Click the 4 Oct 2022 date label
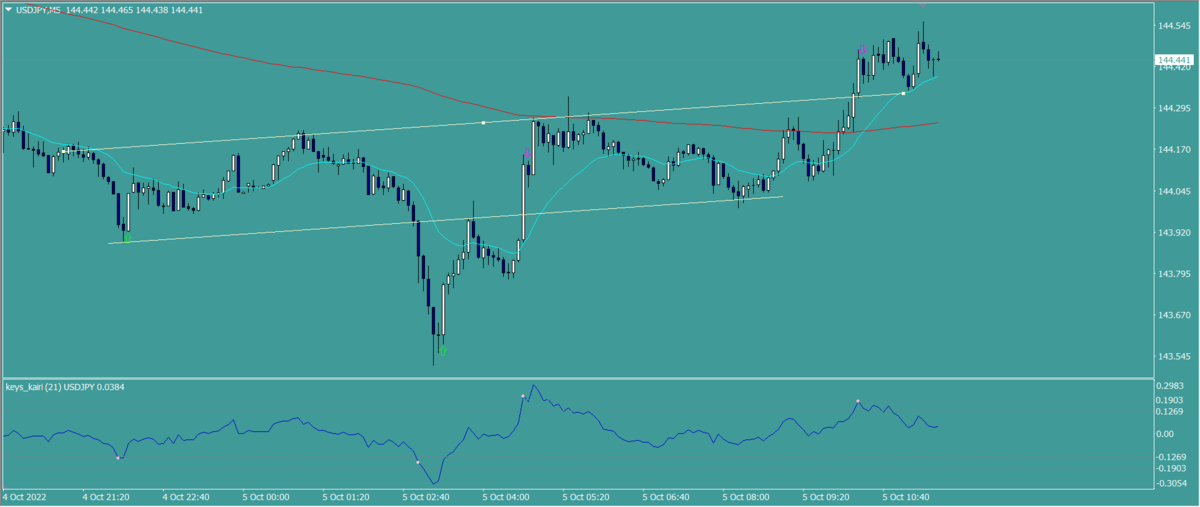This screenshot has width=1200, height=507. tap(26, 496)
